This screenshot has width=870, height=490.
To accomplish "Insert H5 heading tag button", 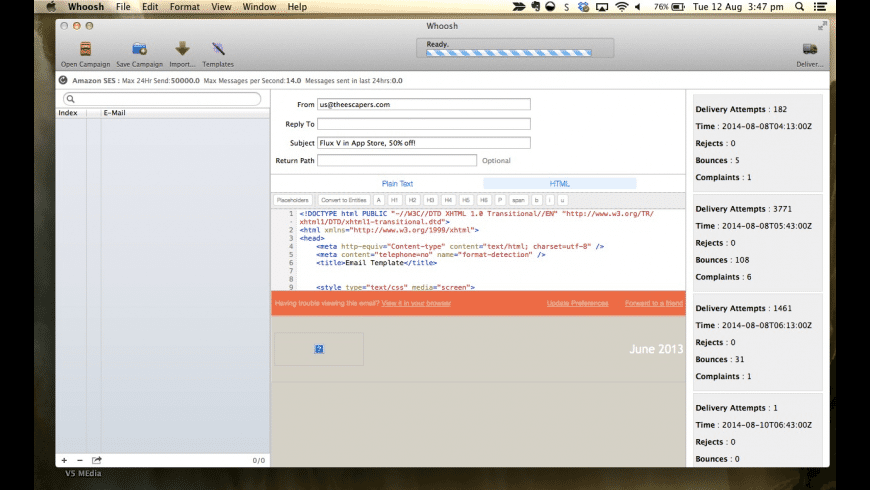I will (466, 200).
